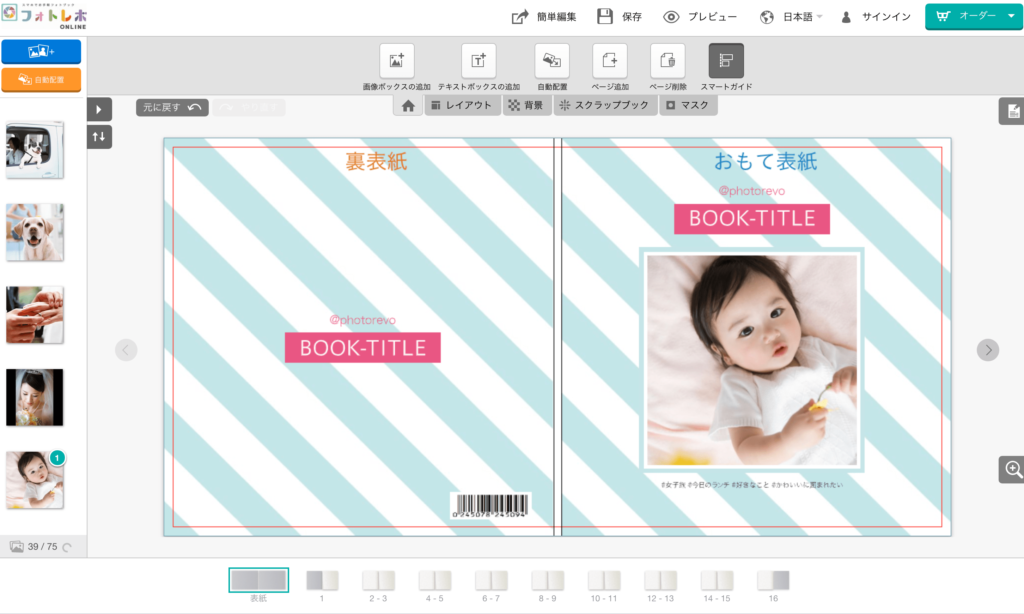The height and width of the screenshot is (614, 1024).
Task: Open the プレビュー preview
Action: [x=700, y=17]
